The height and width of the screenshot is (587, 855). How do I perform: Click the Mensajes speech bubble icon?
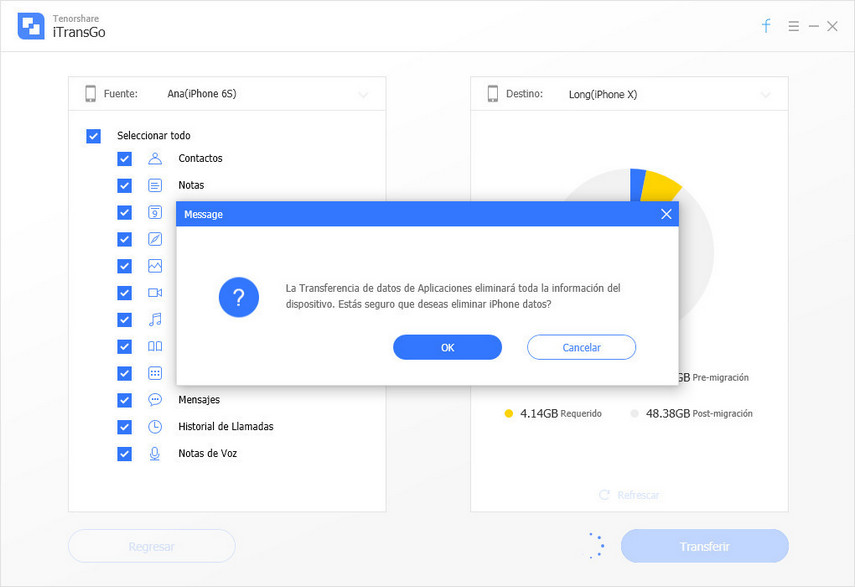pos(155,400)
